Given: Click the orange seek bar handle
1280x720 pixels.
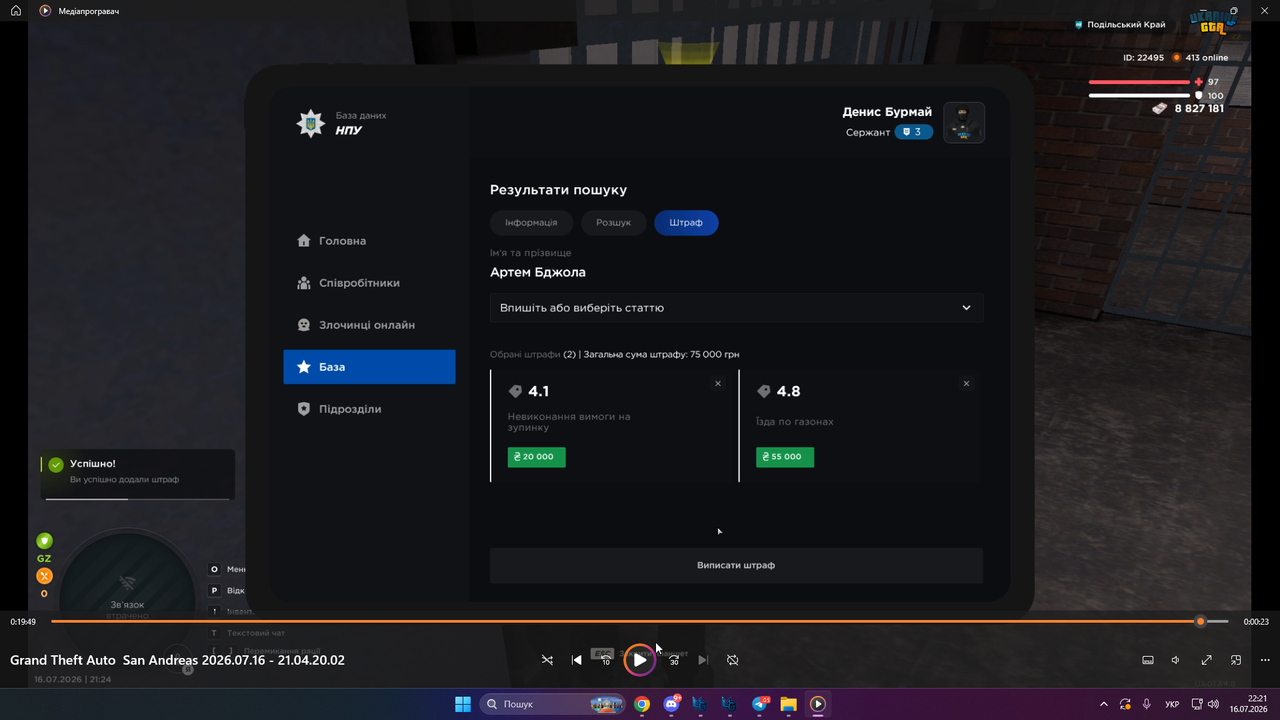Looking at the screenshot, I should [x=1201, y=622].
